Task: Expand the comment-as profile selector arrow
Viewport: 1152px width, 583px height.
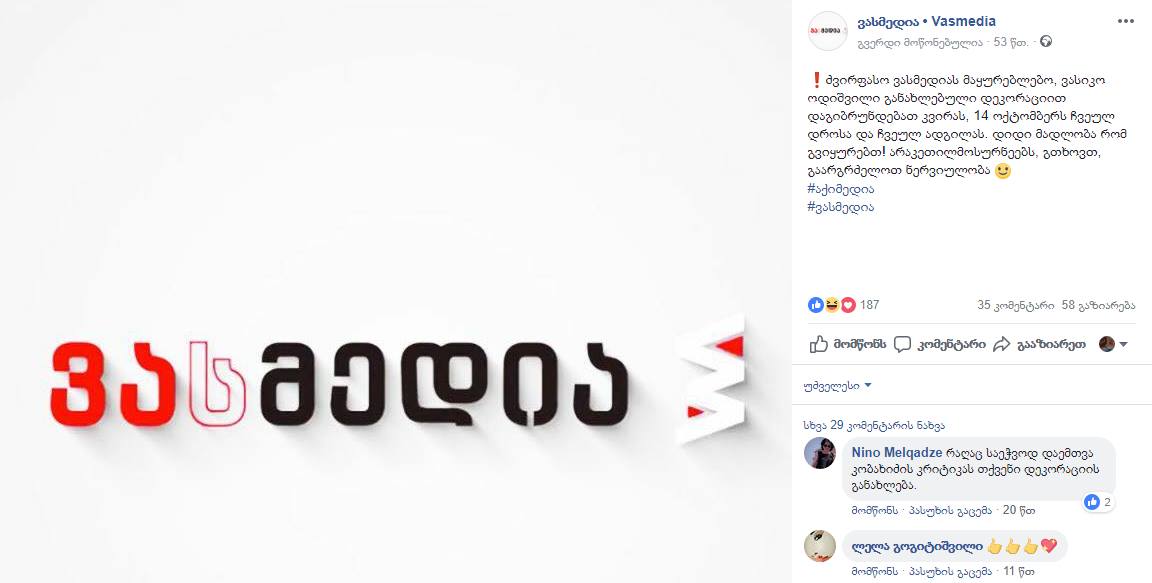Action: [1123, 344]
